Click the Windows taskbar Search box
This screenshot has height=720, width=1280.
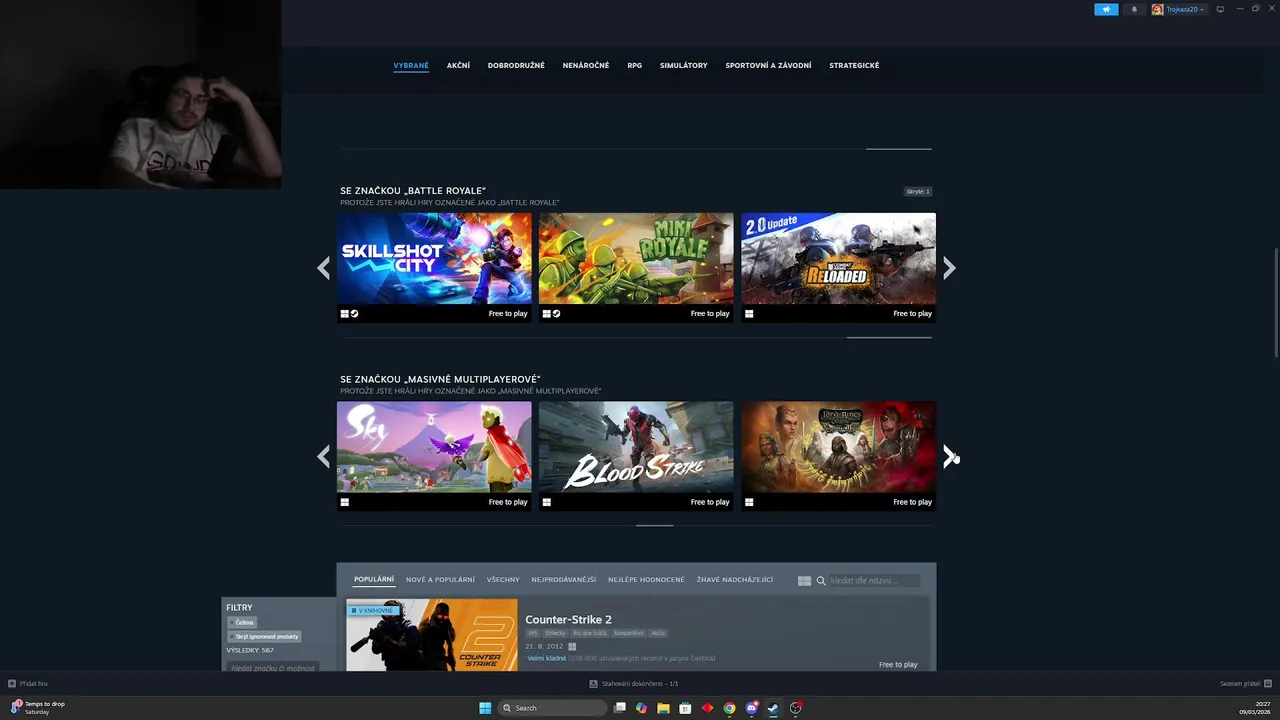554,708
